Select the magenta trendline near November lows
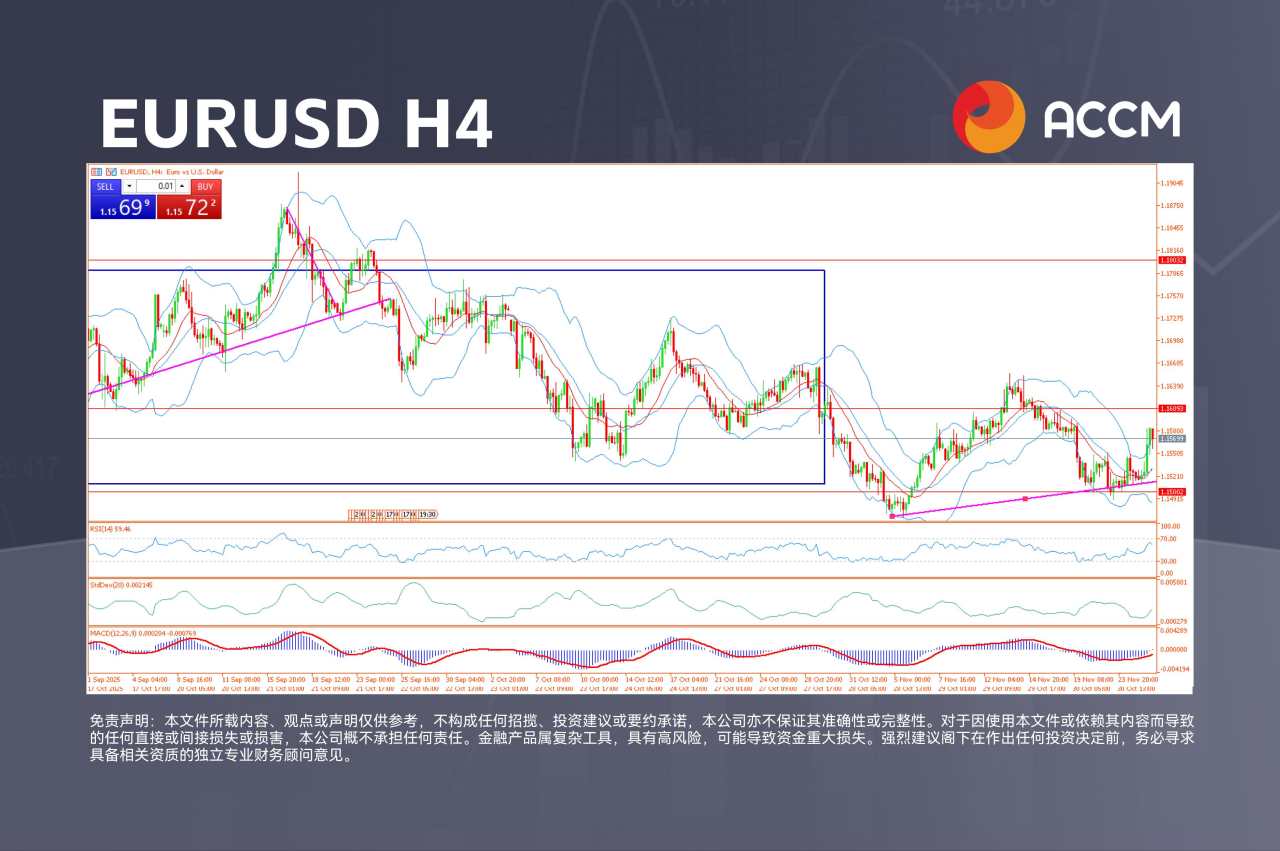 coord(1024,498)
